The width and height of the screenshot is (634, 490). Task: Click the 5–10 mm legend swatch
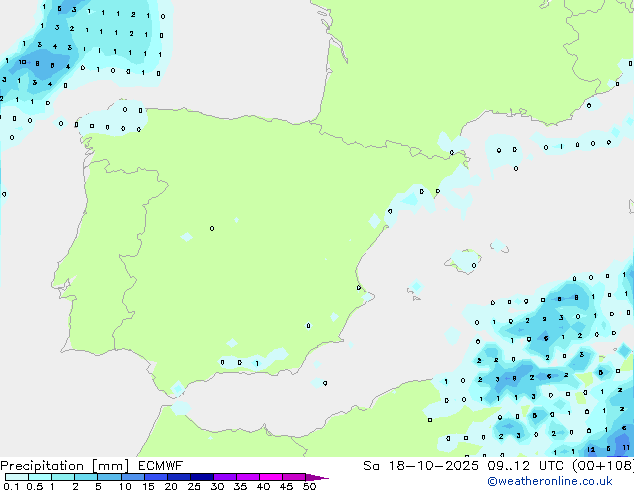coord(109,477)
